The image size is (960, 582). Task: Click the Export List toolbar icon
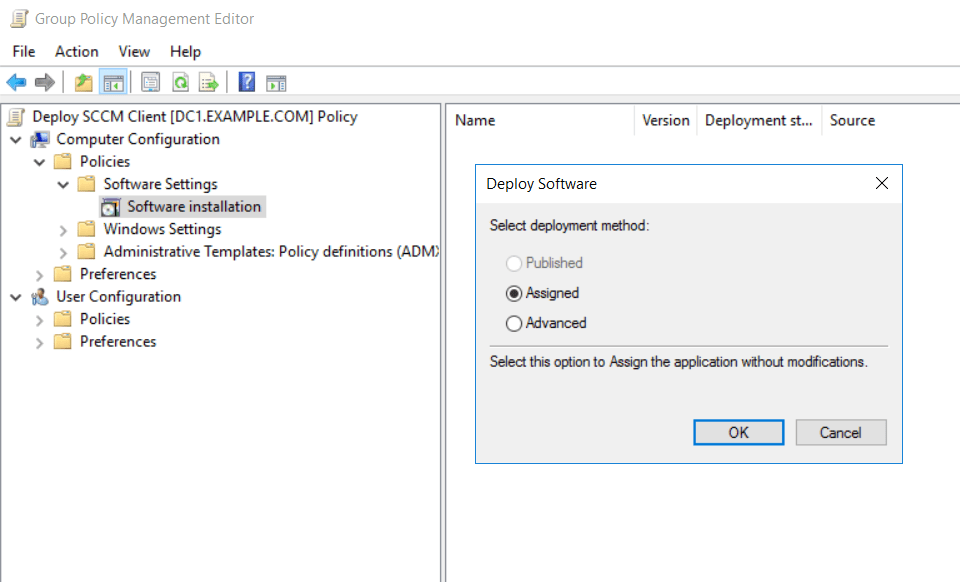click(x=208, y=83)
